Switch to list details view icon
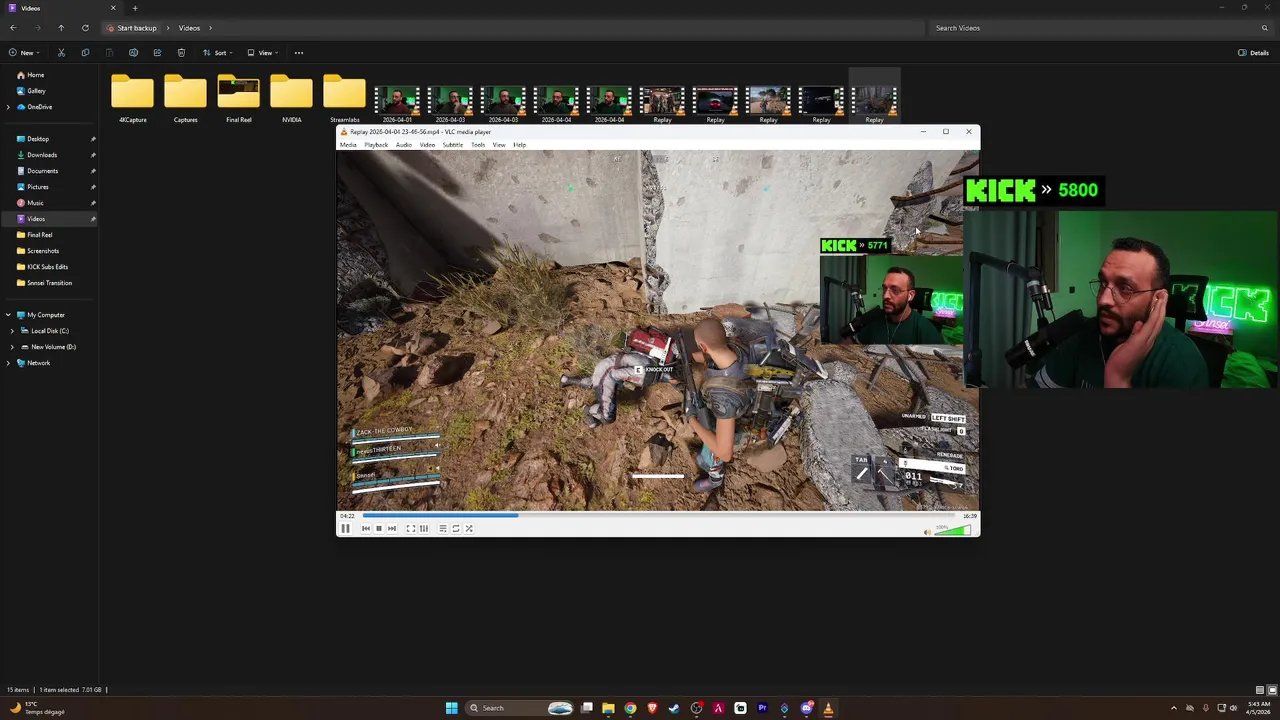This screenshot has height=720, width=1280. [1260, 690]
